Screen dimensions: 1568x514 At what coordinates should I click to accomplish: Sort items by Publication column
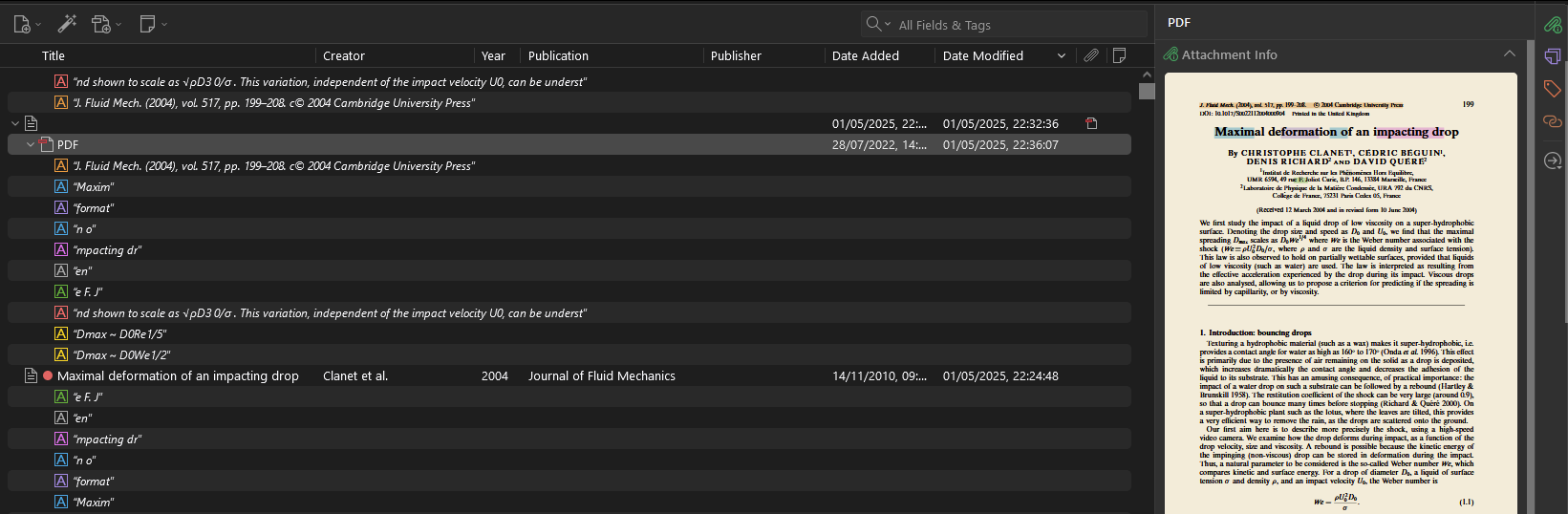click(612, 55)
